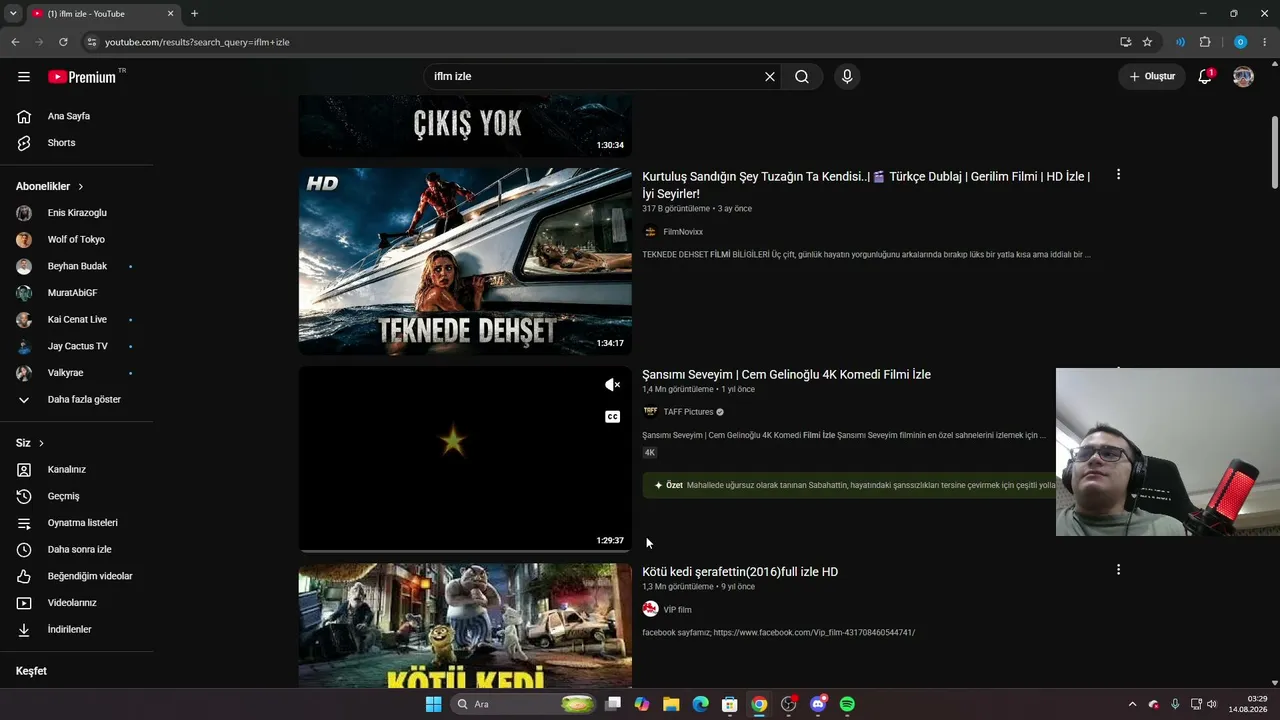Open Enis Kirazoglu subscription channel
The width and height of the screenshot is (1280, 720).
pyautogui.click(x=77, y=213)
